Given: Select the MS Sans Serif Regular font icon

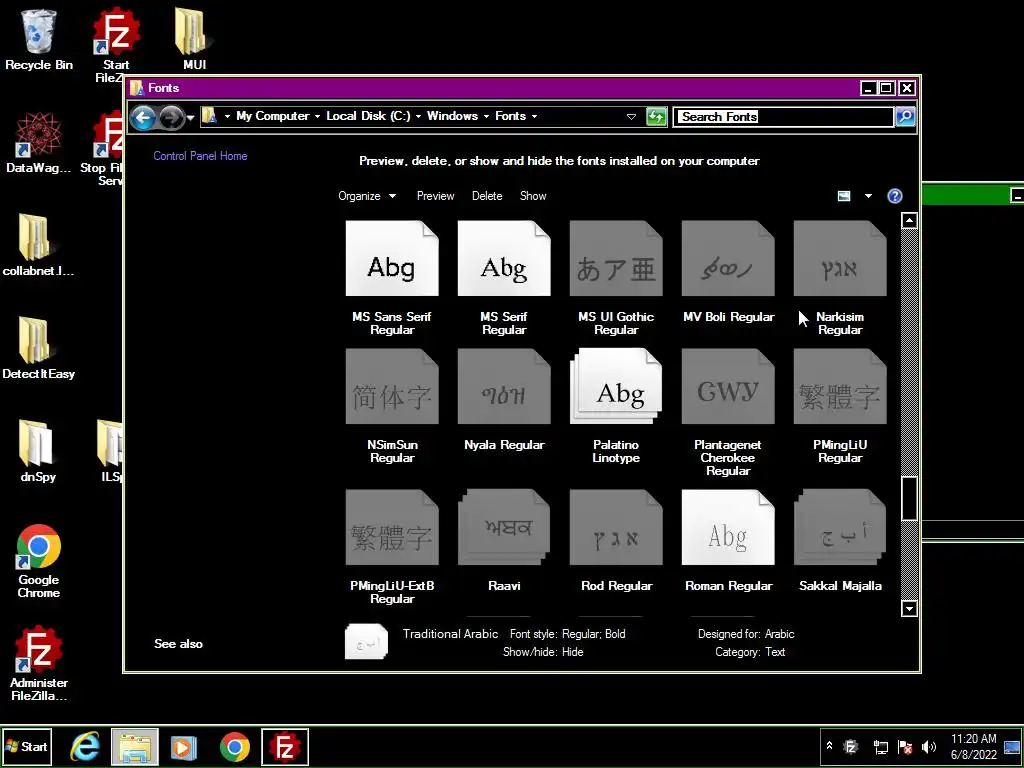Looking at the screenshot, I should tap(392, 259).
